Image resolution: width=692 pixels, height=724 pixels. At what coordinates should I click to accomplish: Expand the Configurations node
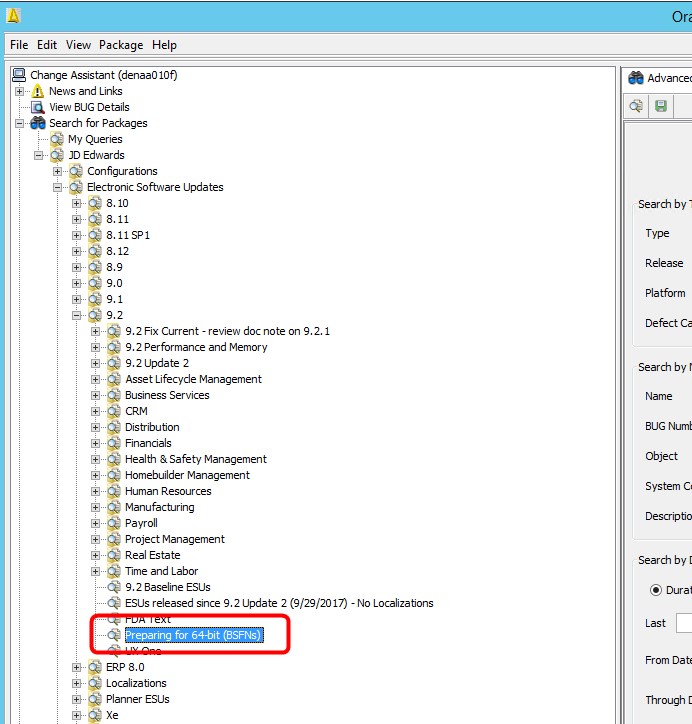tap(57, 171)
